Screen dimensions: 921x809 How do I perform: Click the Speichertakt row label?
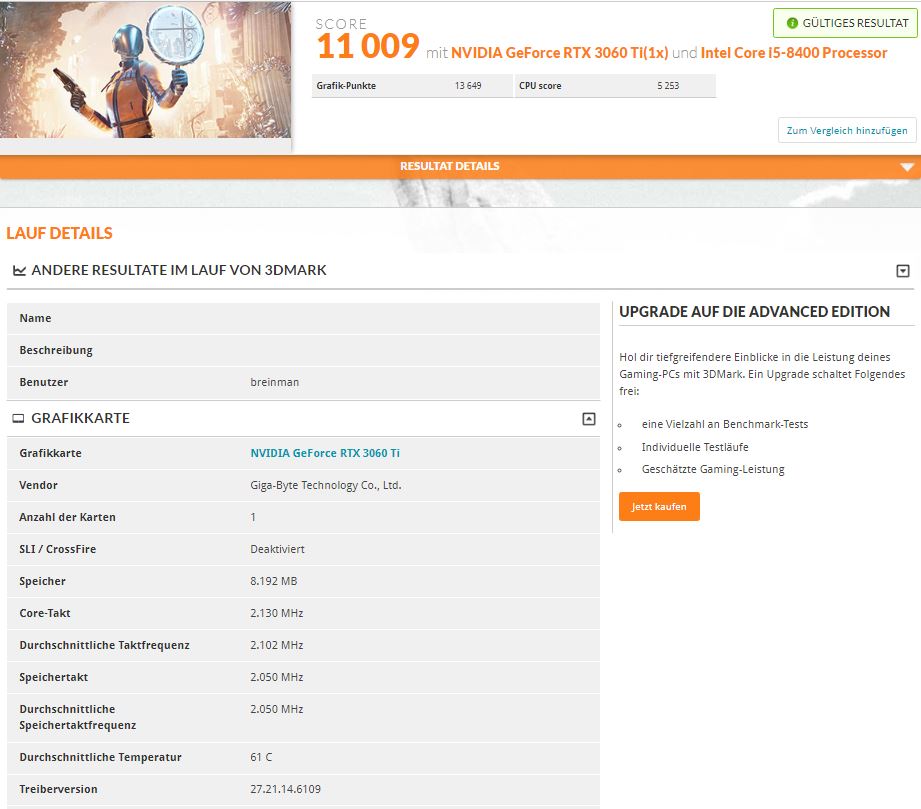click(53, 677)
